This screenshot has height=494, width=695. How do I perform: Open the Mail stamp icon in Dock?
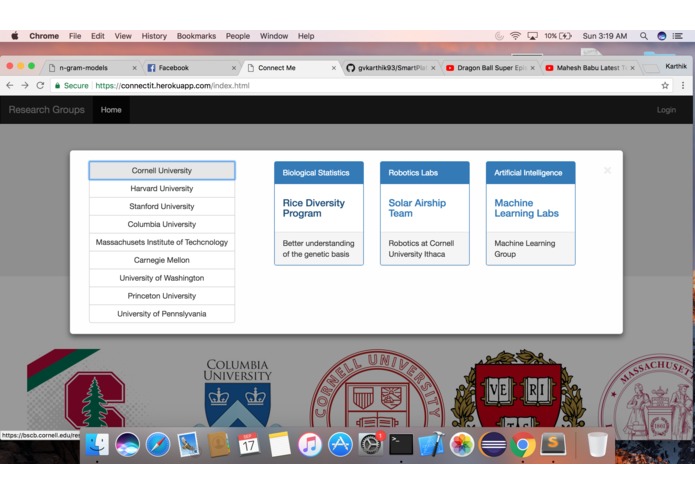(188, 444)
